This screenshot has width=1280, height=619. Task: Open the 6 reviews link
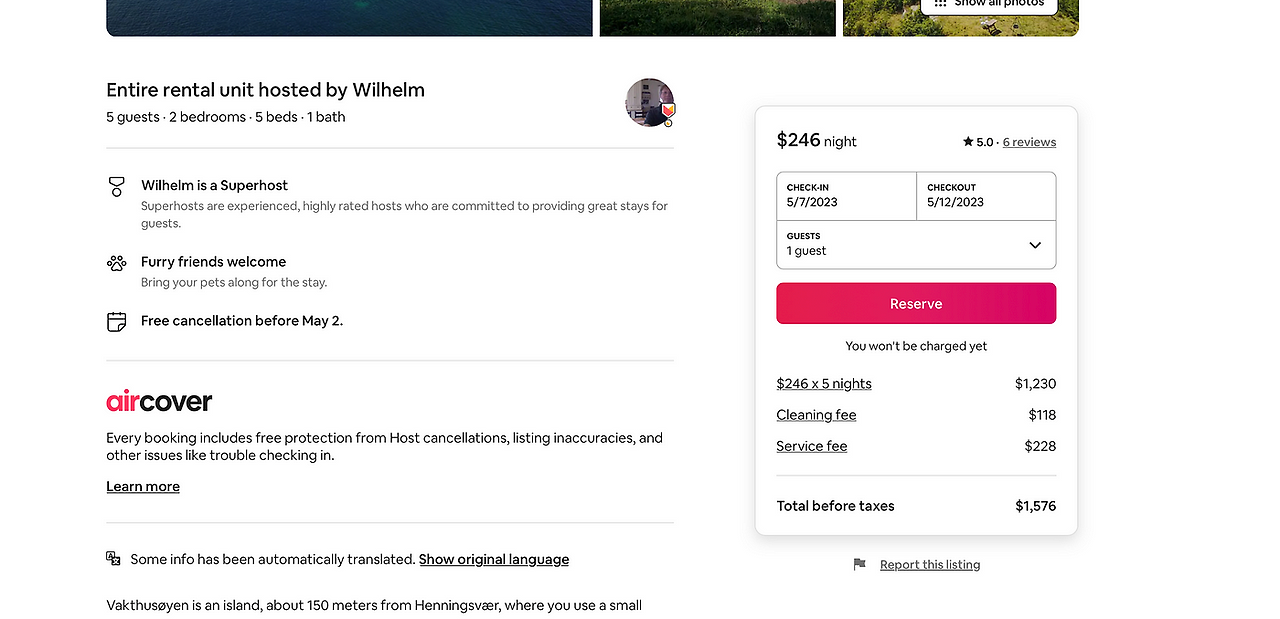pyautogui.click(x=1029, y=142)
